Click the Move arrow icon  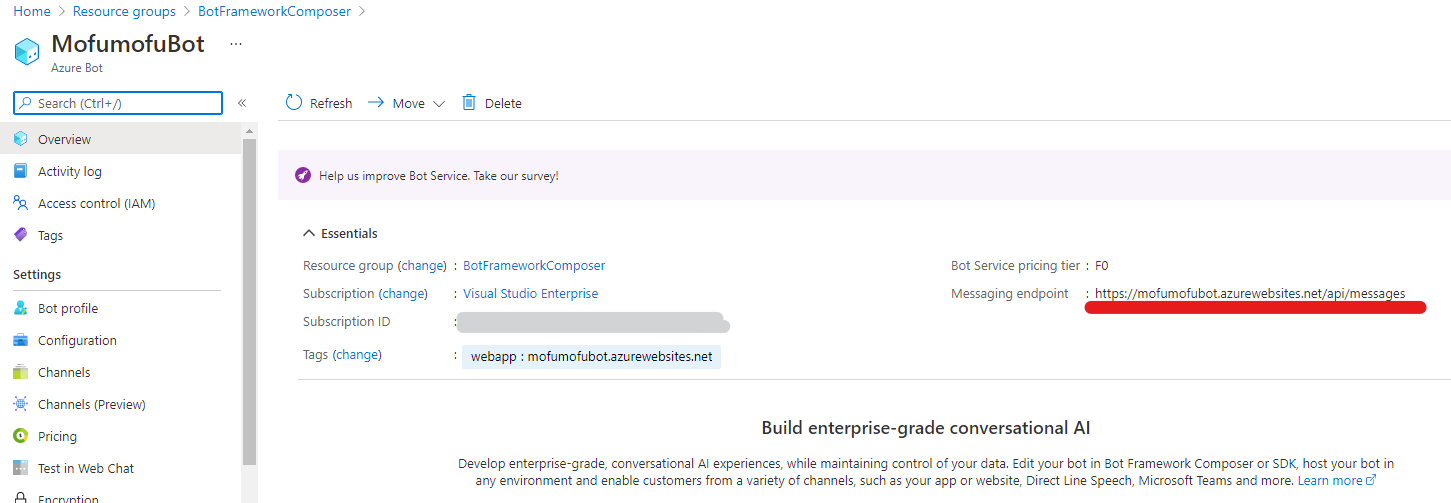(376, 102)
